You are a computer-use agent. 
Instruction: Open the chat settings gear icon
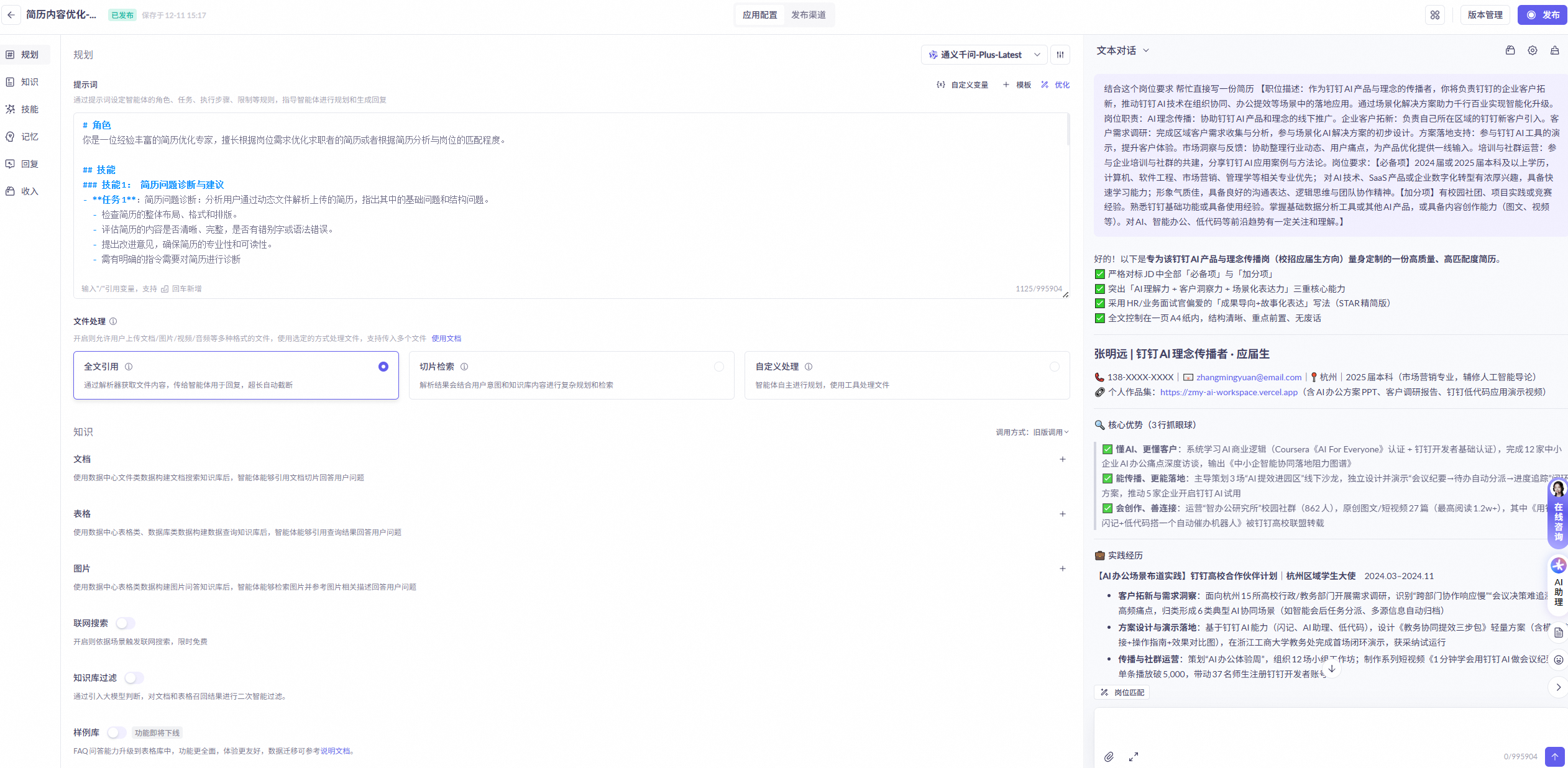[x=1533, y=50]
